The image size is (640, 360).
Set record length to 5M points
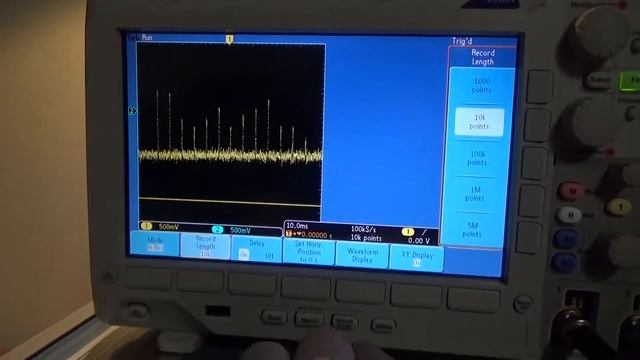472,229
